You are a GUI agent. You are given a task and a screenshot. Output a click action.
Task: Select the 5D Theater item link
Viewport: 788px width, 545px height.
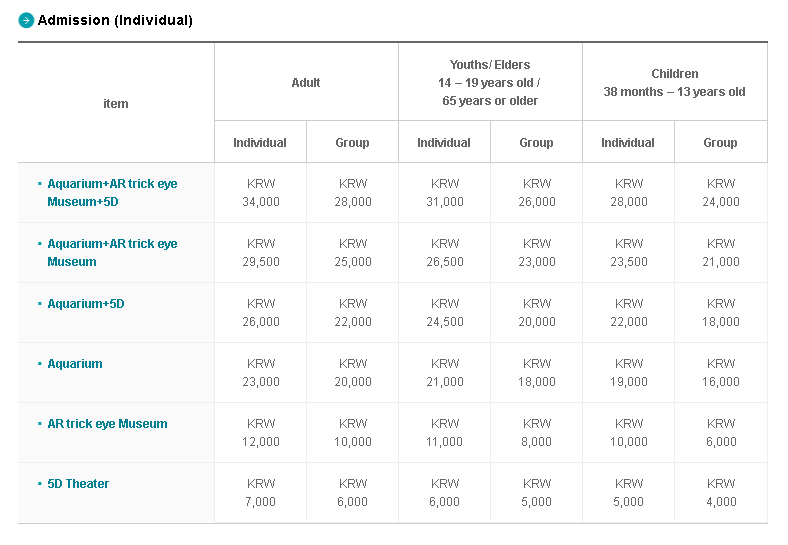pos(78,484)
